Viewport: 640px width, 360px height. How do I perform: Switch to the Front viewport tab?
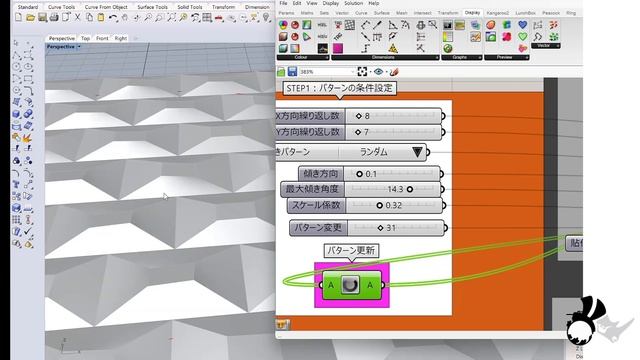point(102,38)
